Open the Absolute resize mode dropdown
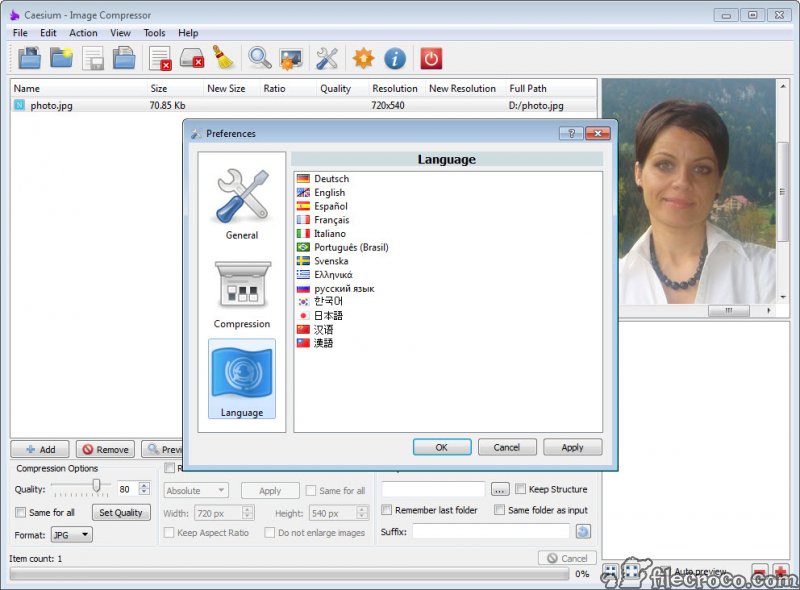This screenshot has height=590, width=800. click(x=196, y=490)
